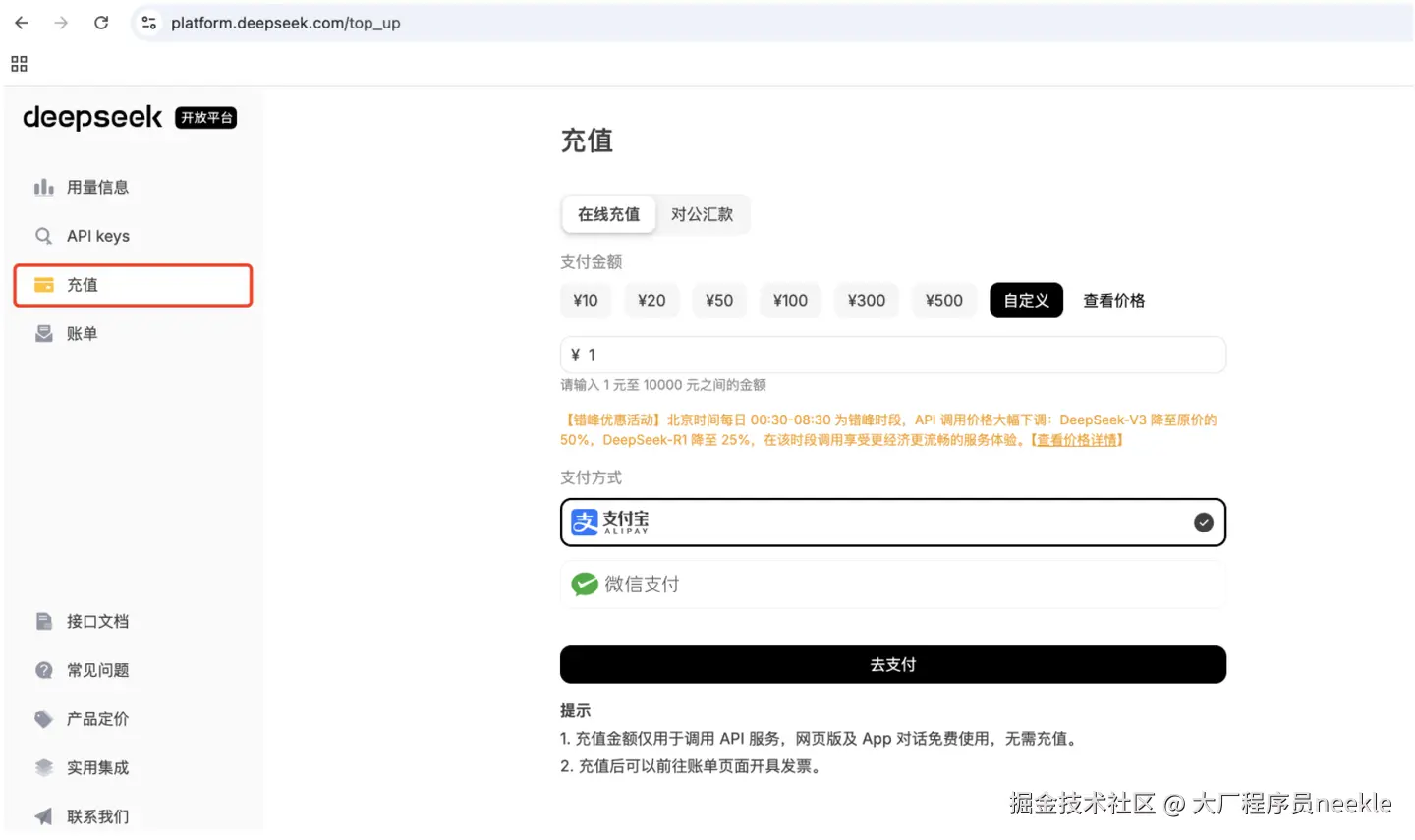Click the API keys magnifier icon

(x=44, y=236)
